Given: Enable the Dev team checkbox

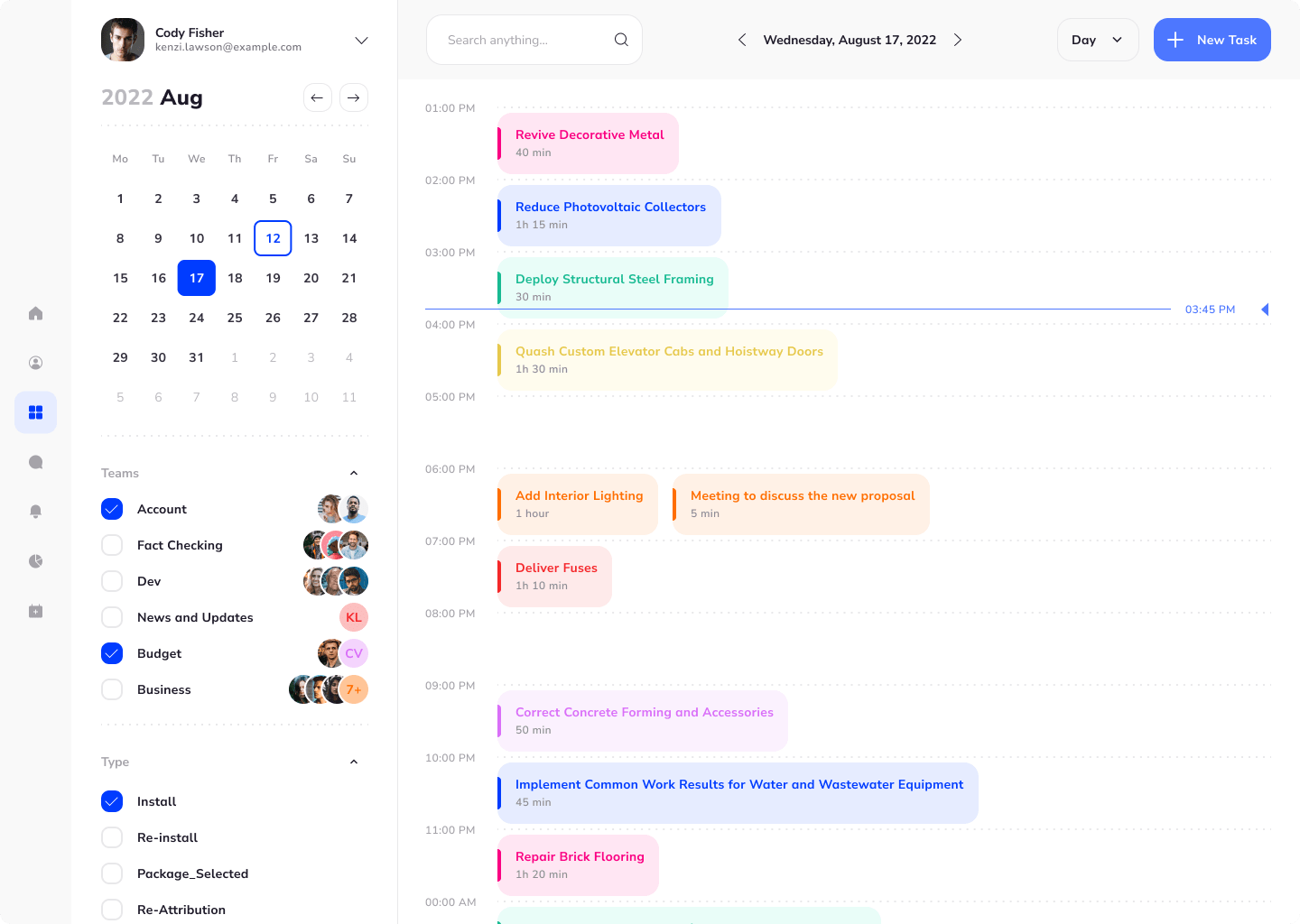Looking at the screenshot, I should [x=112, y=581].
